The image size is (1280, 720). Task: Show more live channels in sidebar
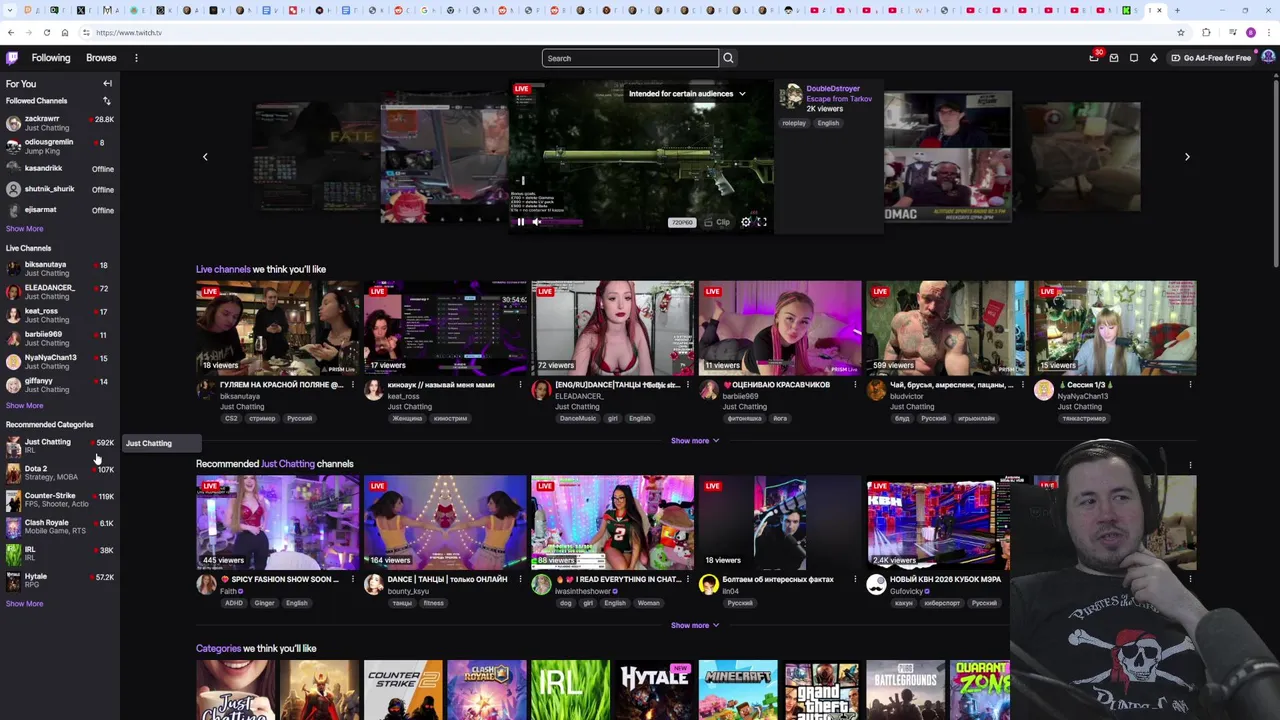tap(24, 406)
